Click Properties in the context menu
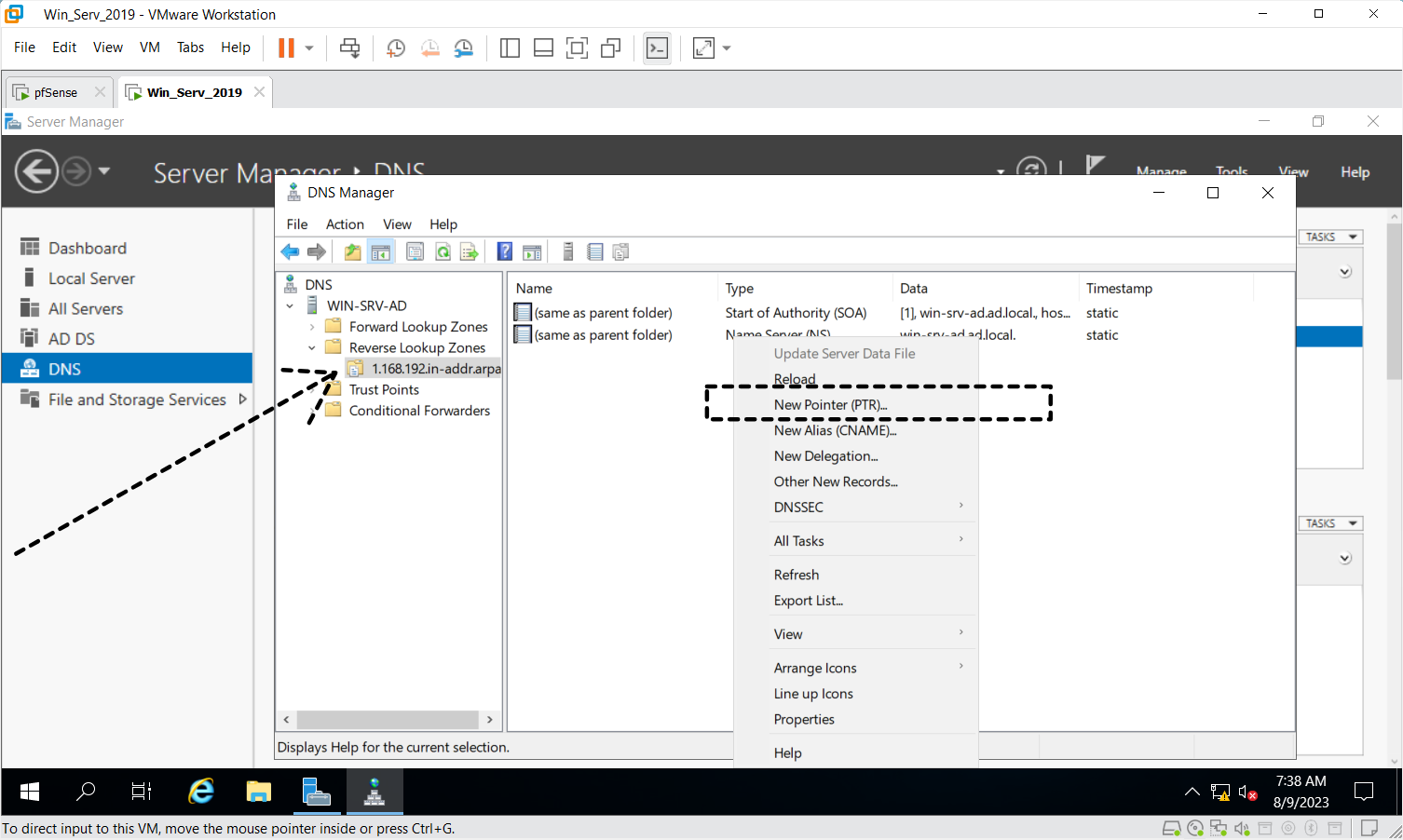This screenshot has height=840, width=1403. (x=855, y=719)
